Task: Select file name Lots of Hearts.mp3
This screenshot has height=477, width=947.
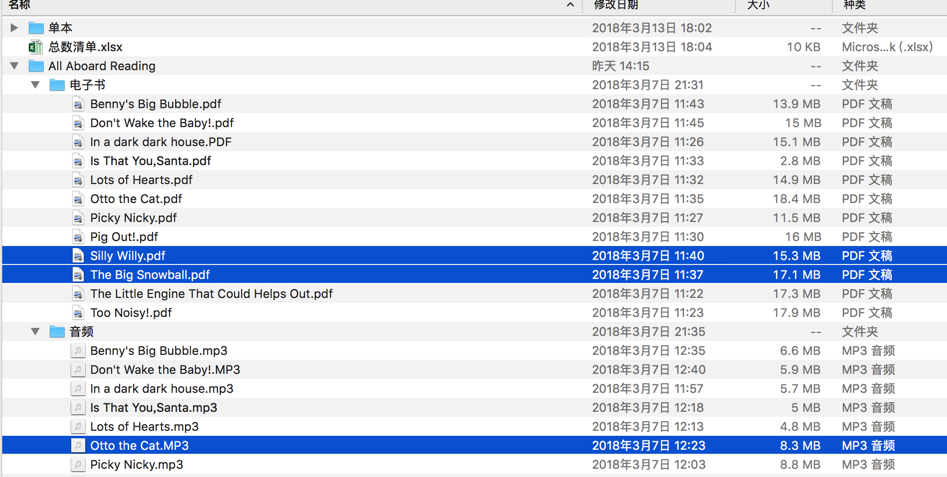Action: 144,427
